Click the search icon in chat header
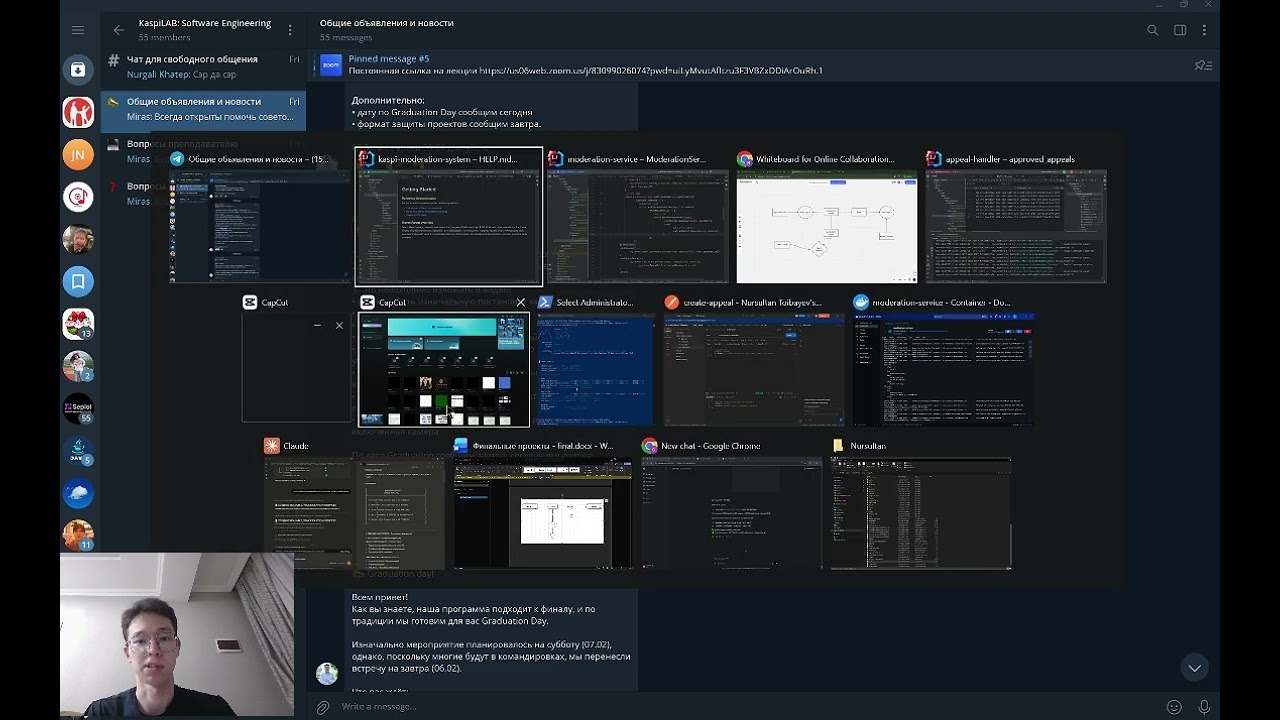 point(1153,30)
